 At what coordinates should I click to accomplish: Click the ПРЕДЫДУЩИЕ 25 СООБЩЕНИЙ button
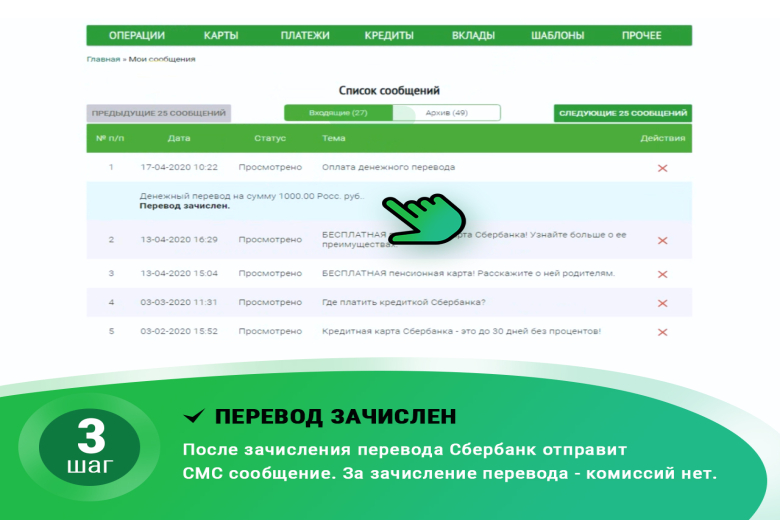click(x=159, y=114)
